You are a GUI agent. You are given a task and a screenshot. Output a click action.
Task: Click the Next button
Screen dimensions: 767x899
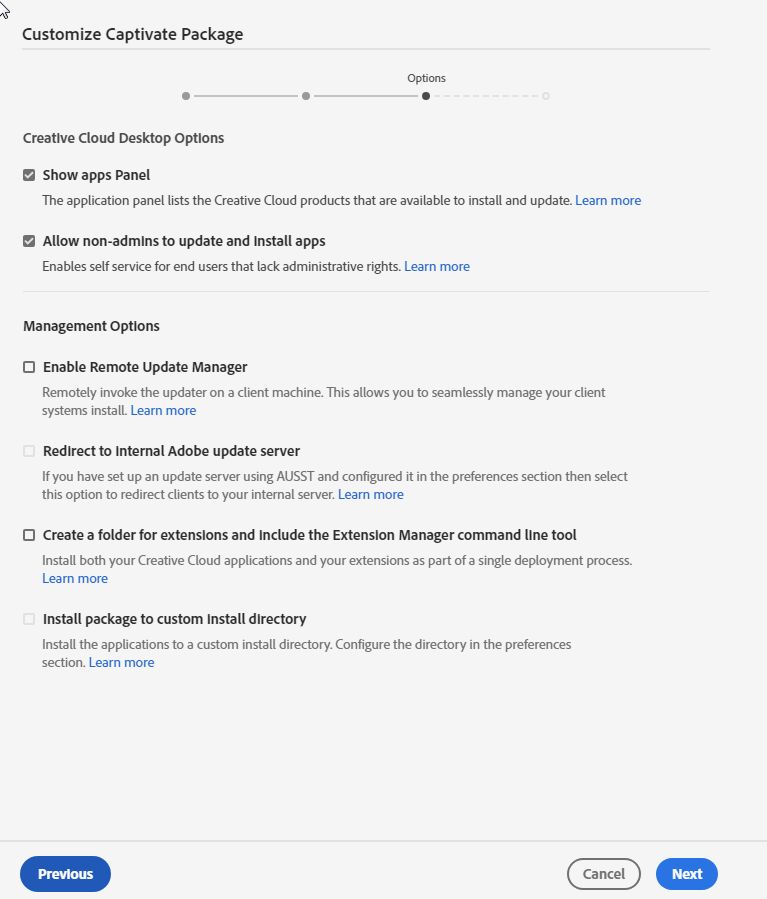coord(686,874)
